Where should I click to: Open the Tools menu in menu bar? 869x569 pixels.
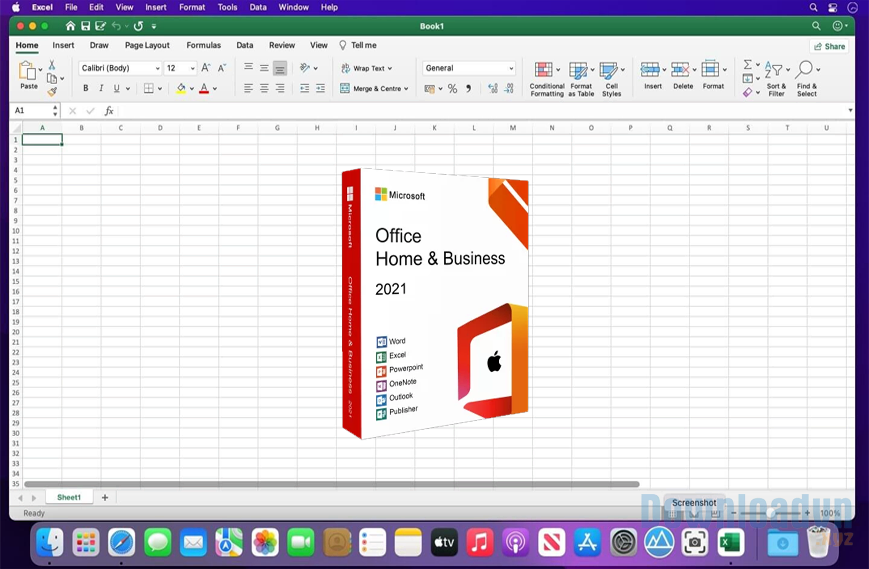click(227, 7)
